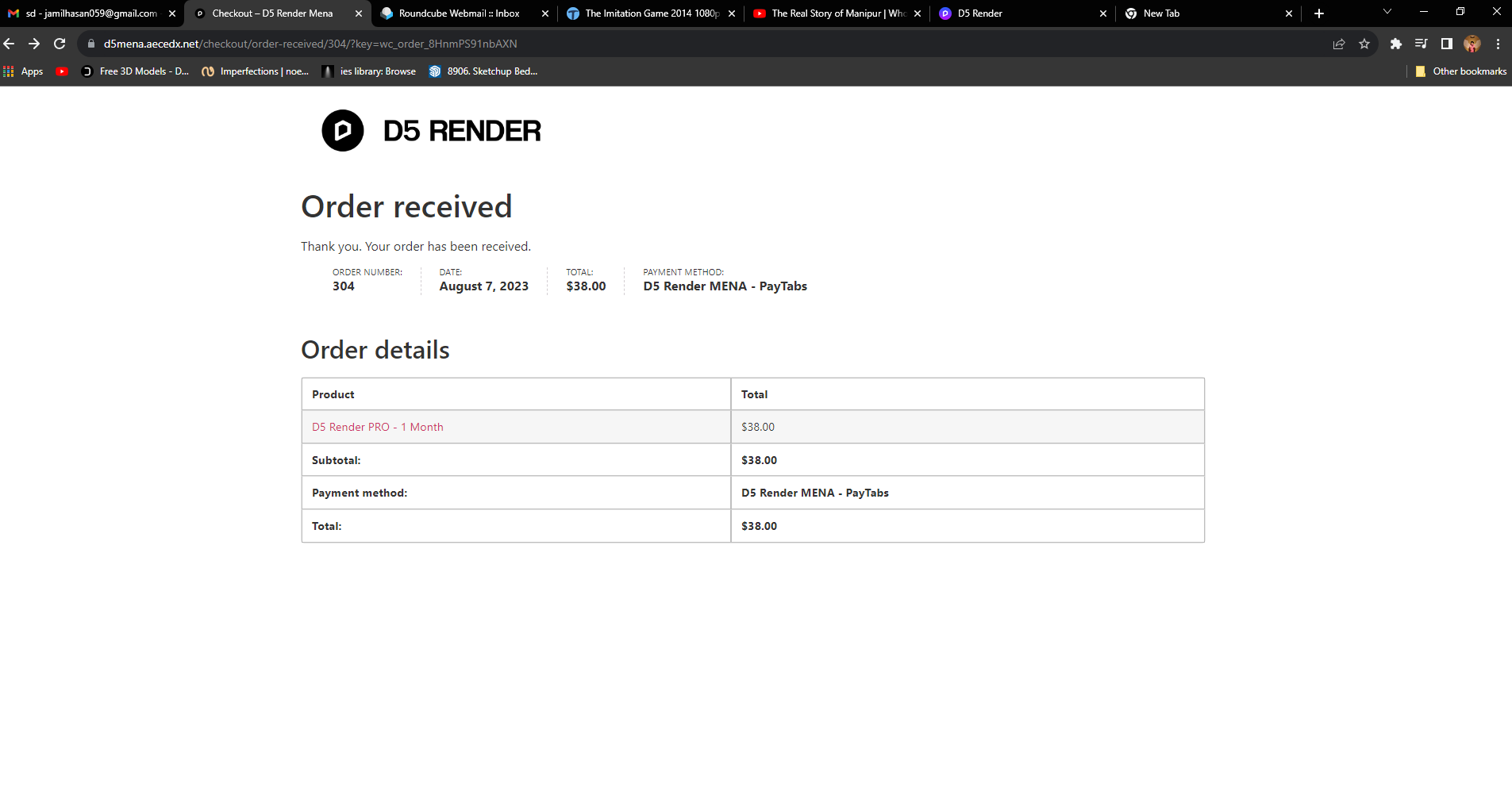Restore down the browser window

(x=1460, y=12)
